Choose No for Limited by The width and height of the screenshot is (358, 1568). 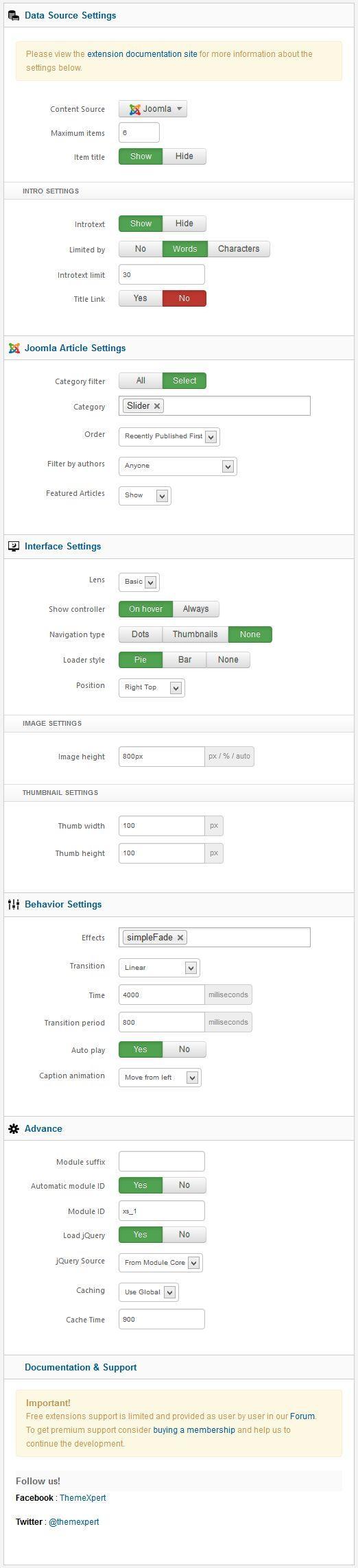[141, 249]
